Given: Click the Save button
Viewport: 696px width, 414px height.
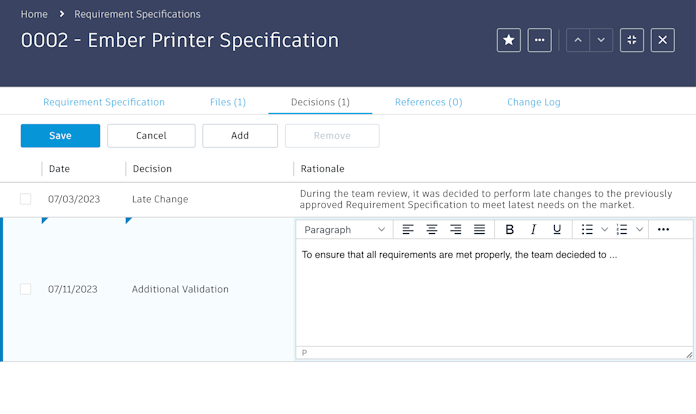Looking at the screenshot, I should (60, 136).
